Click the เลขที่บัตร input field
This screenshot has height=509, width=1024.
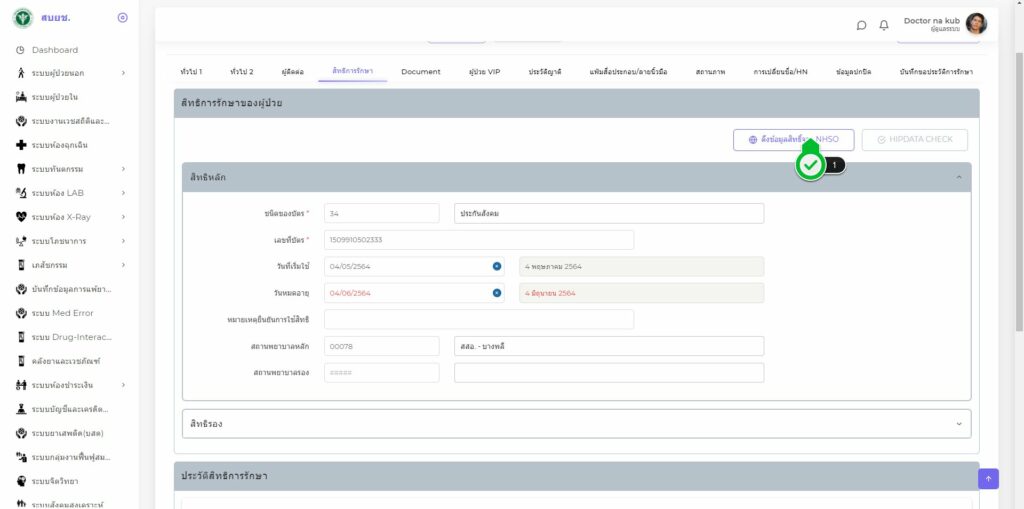479,240
